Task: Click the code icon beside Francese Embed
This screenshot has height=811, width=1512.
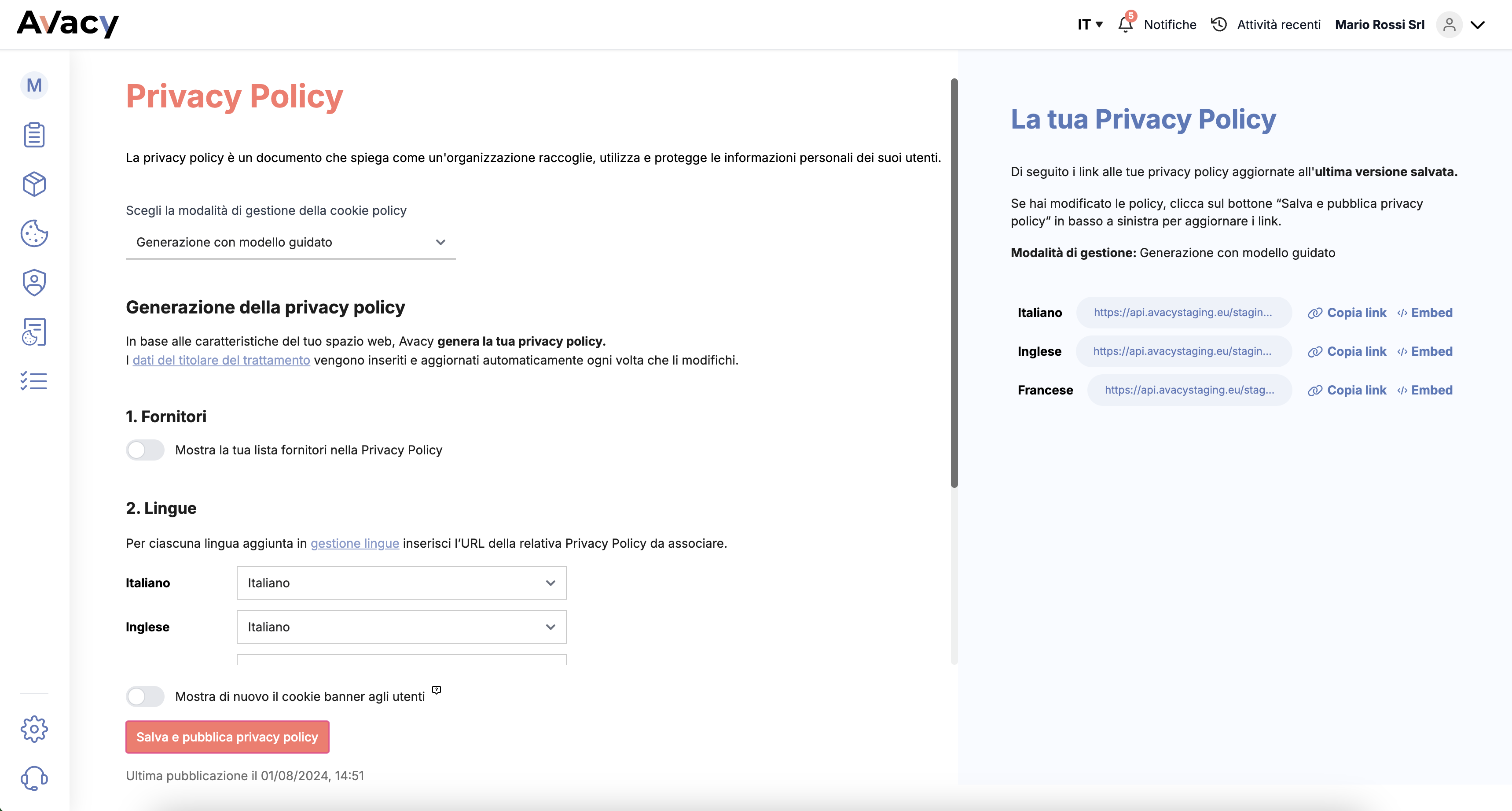Action: click(x=1402, y=391)
